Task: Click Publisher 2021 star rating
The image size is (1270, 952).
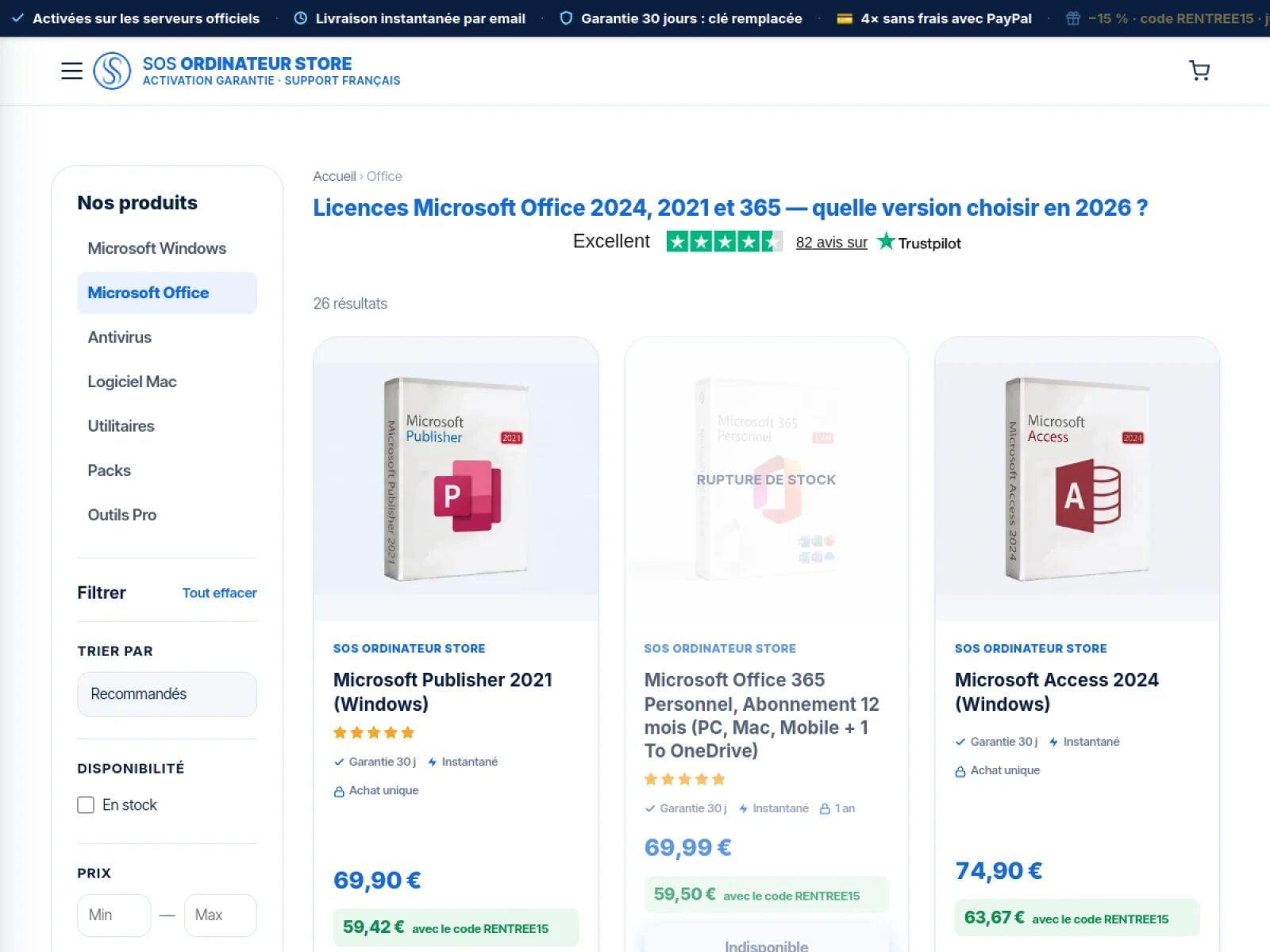Action: (x=374, y=732)
